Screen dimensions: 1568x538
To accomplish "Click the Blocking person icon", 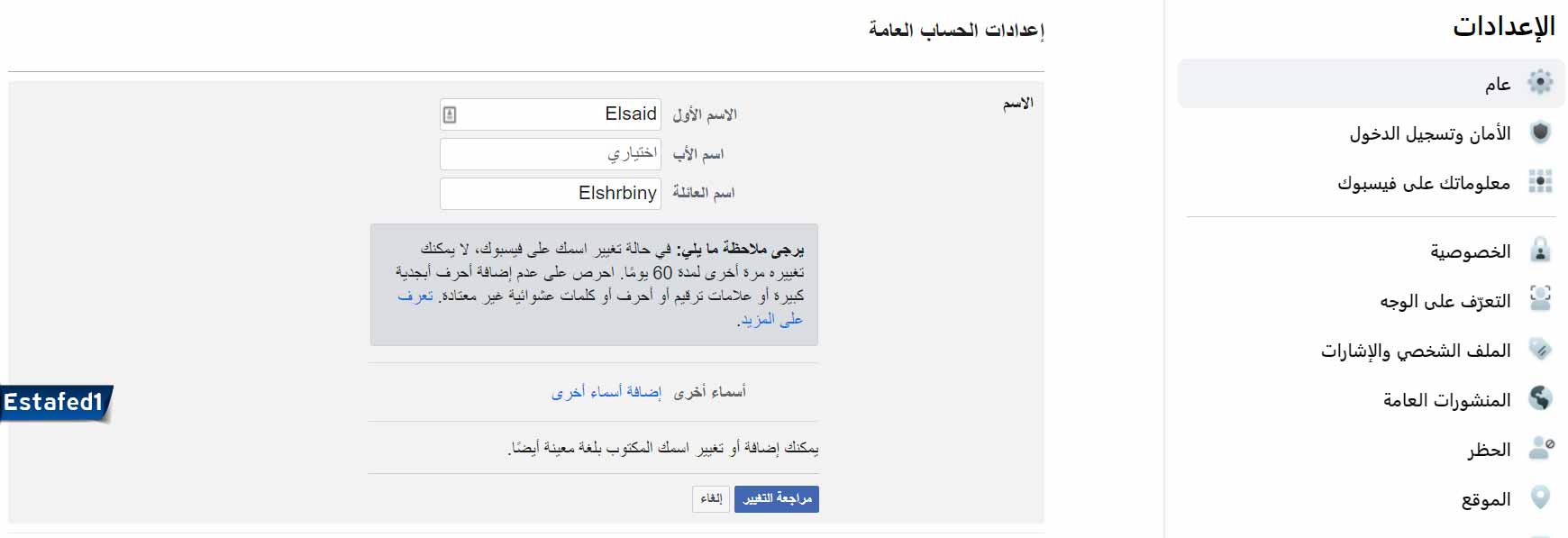I will tap(1540, 448).
